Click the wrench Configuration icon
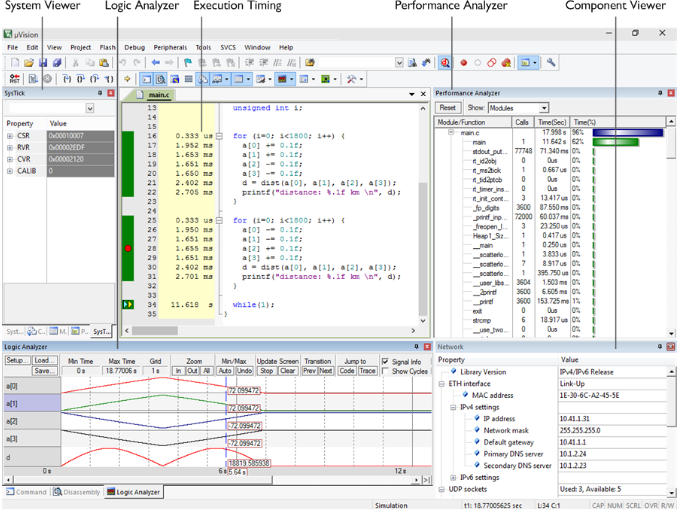This screenshot has height=516, width=681. [x=551, y=62]
